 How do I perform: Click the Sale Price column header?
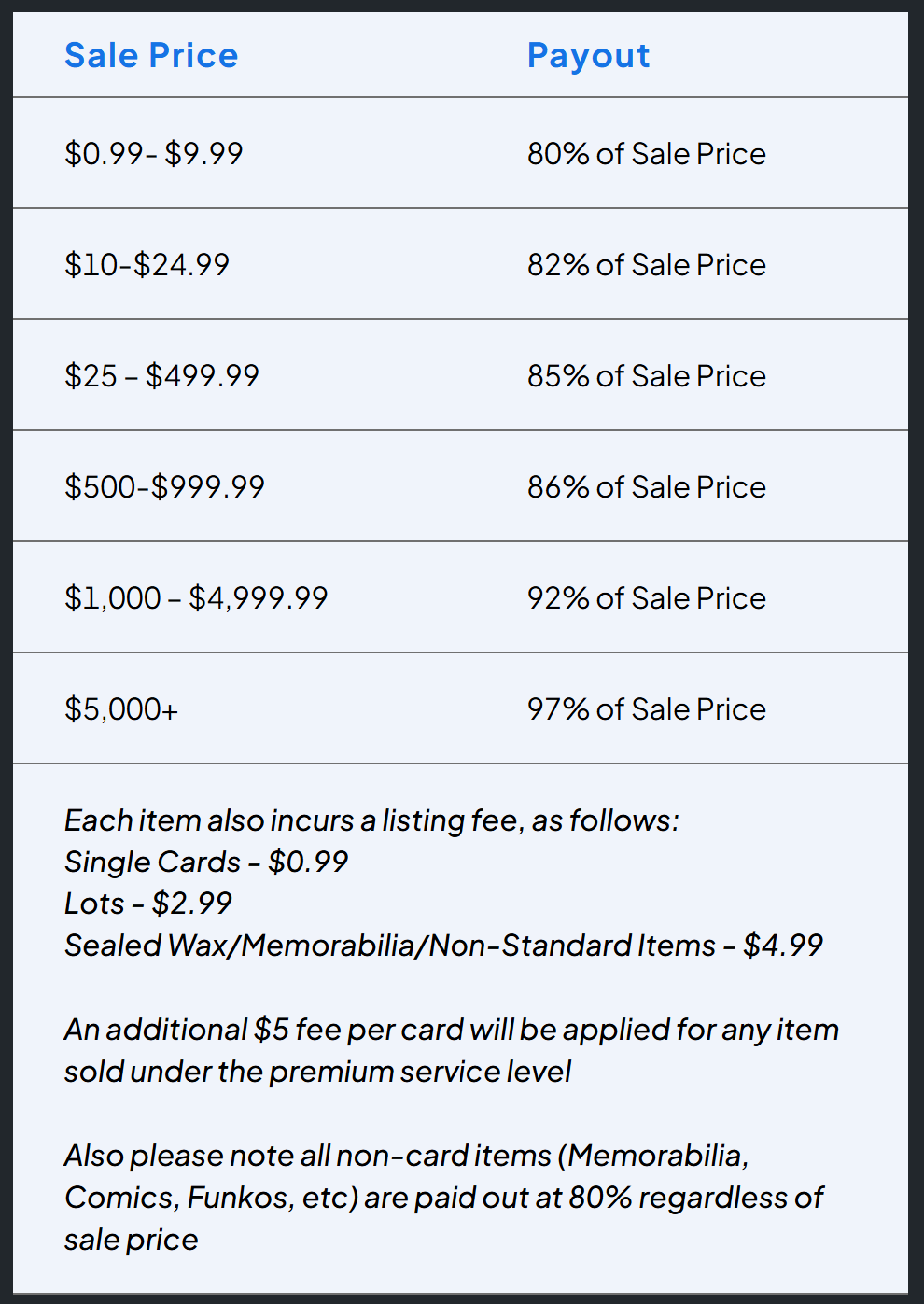click(151, 56)
